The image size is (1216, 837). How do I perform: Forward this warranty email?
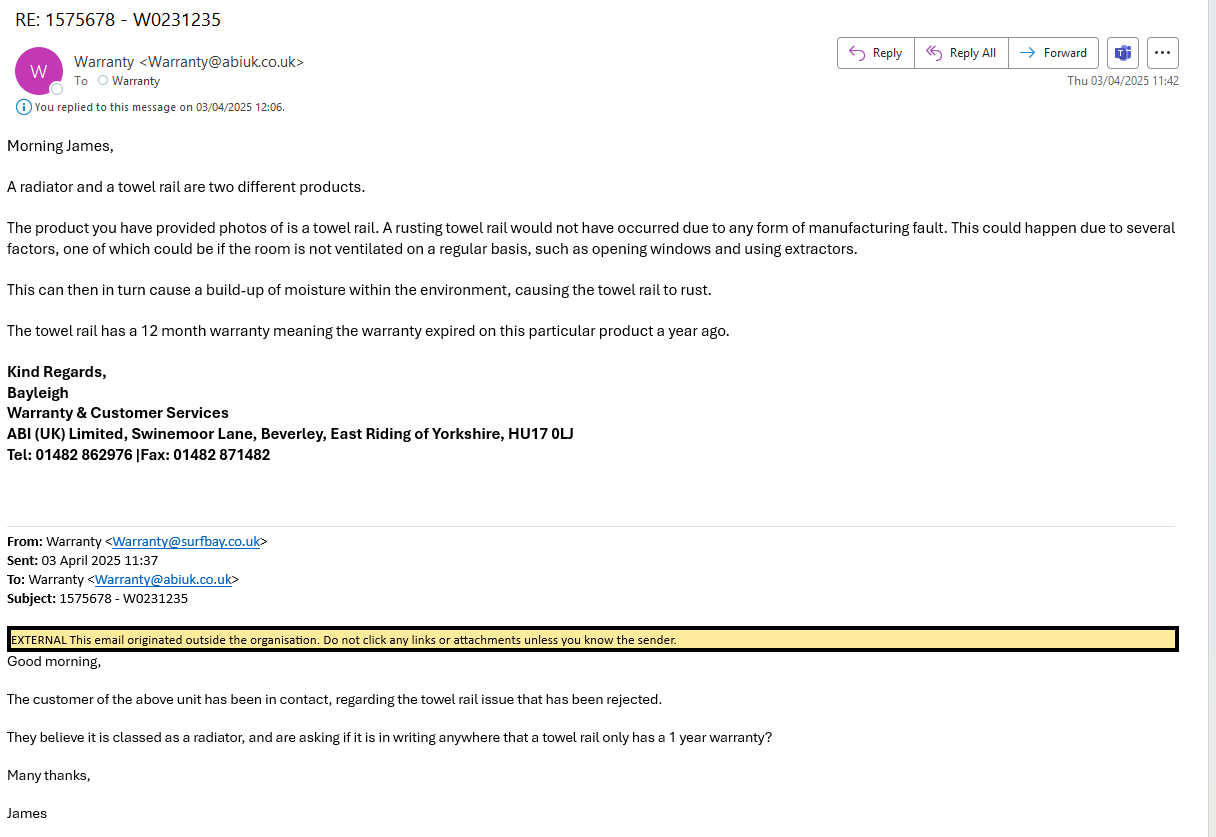coord(1053,53)
